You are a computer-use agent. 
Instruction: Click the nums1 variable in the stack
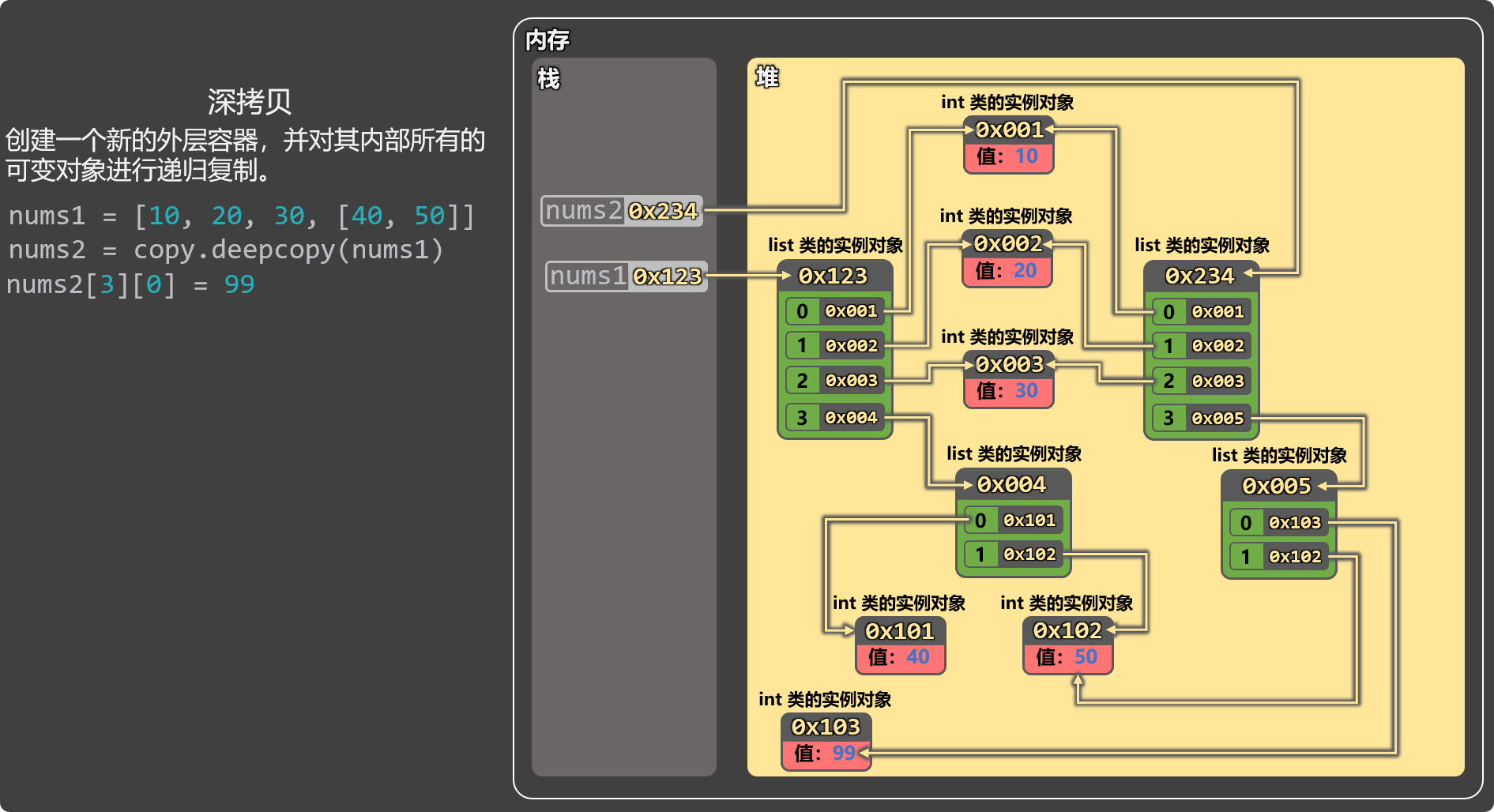tap(626, 276)
